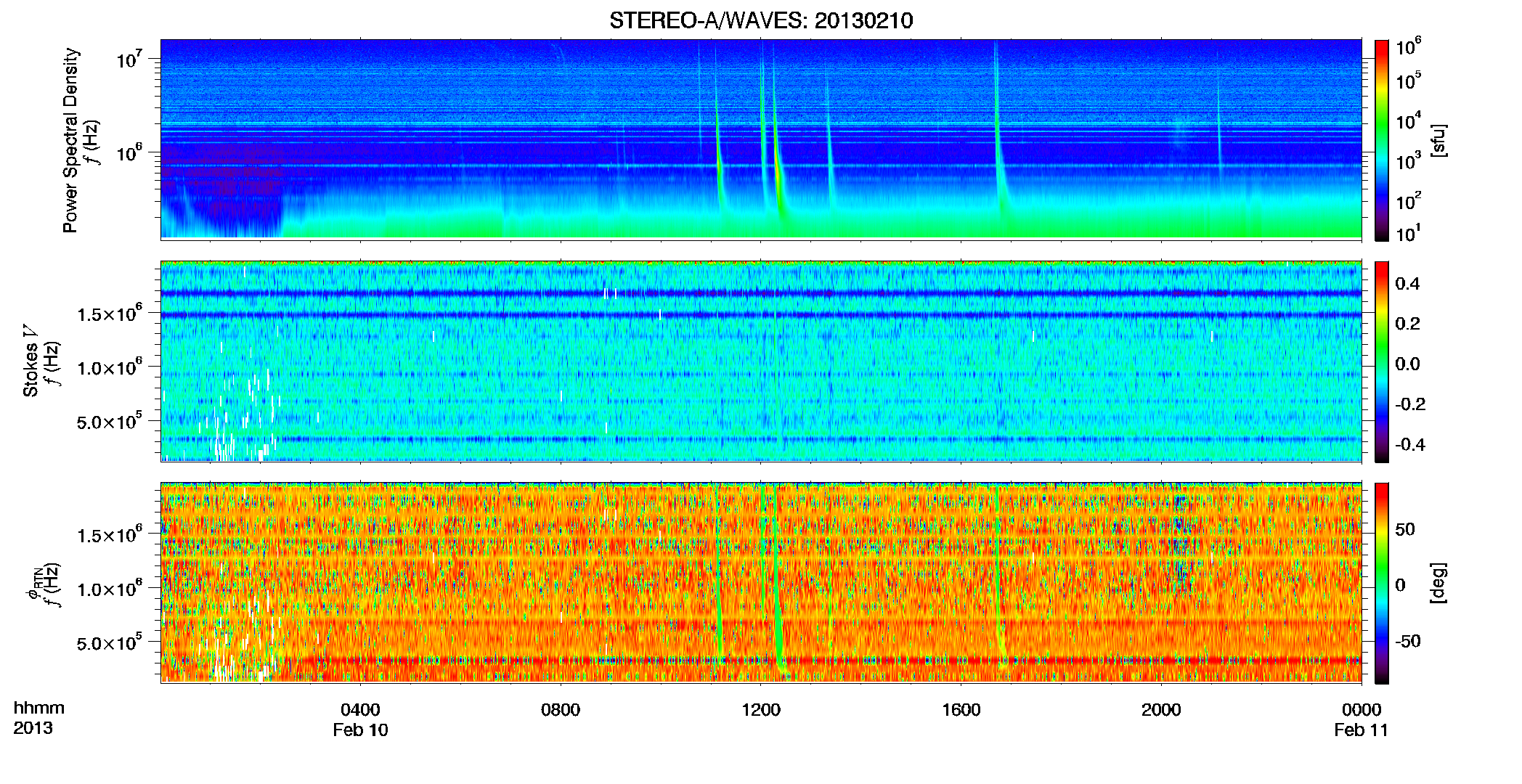Click the "0400" time axis label
The image size is (1522, 784).
coord(360,710)
